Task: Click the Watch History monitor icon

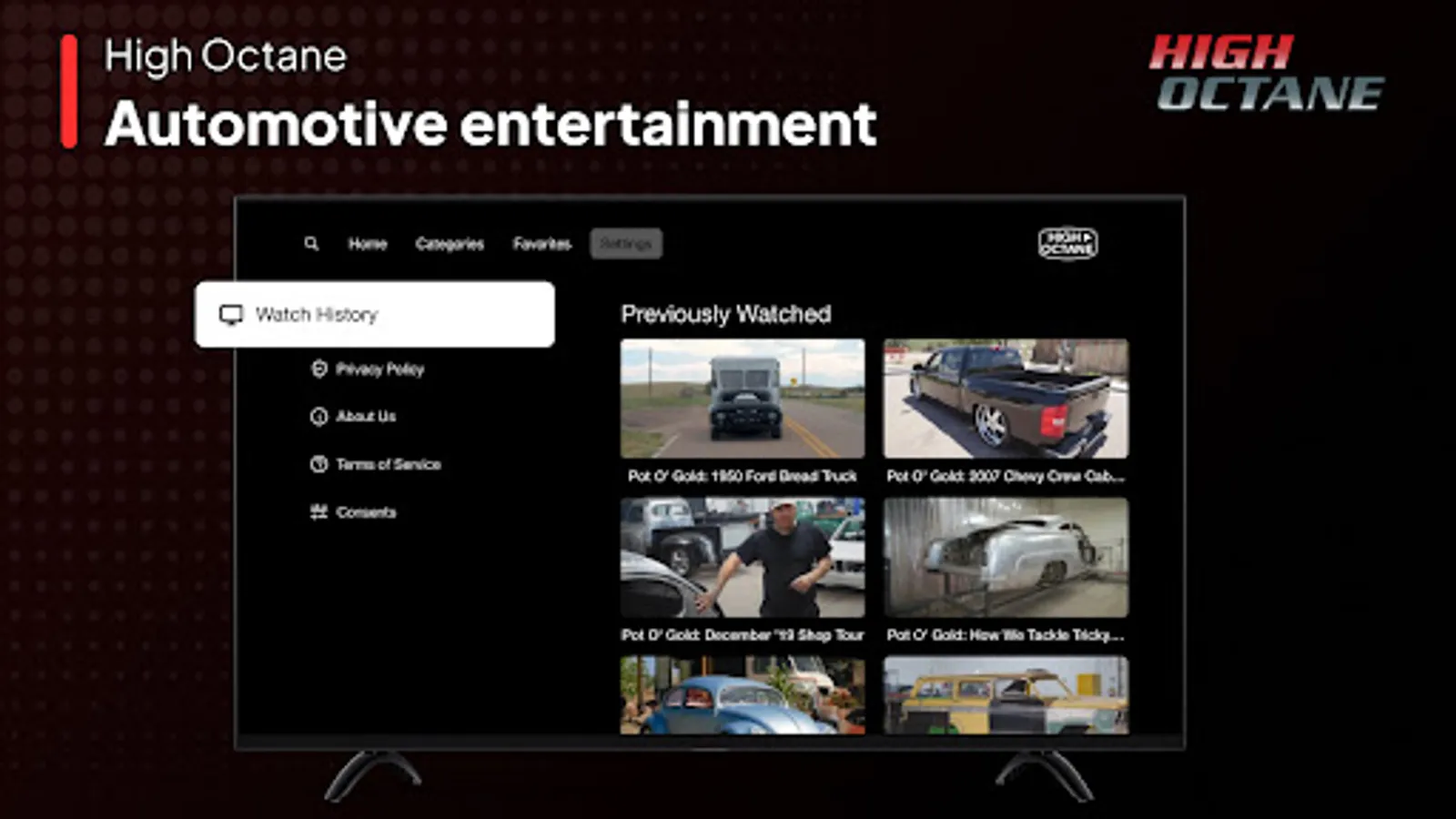Action: pyautogui.click(x=231, y=315)
